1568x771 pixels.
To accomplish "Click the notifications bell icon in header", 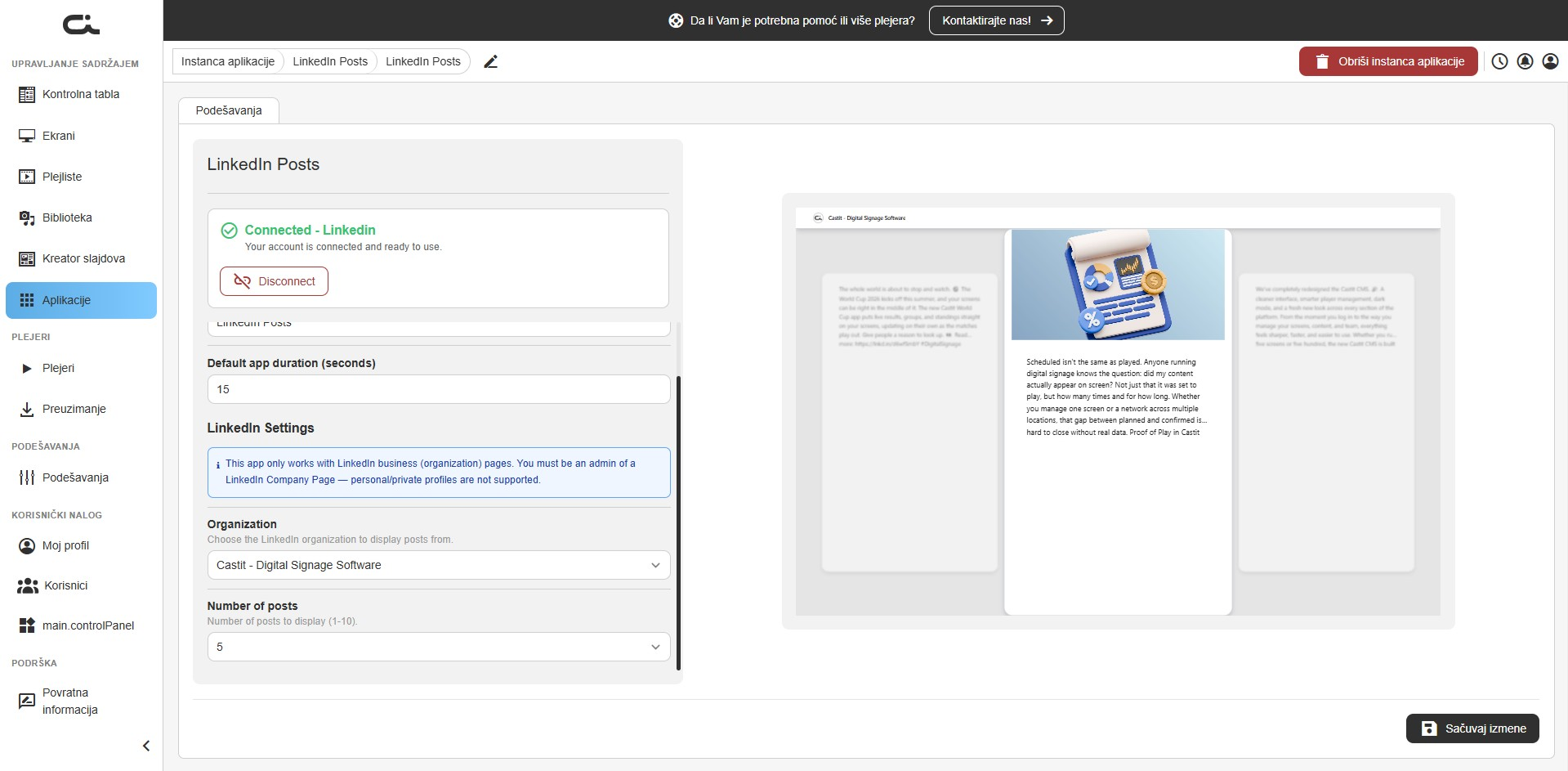I will 1525,61.
